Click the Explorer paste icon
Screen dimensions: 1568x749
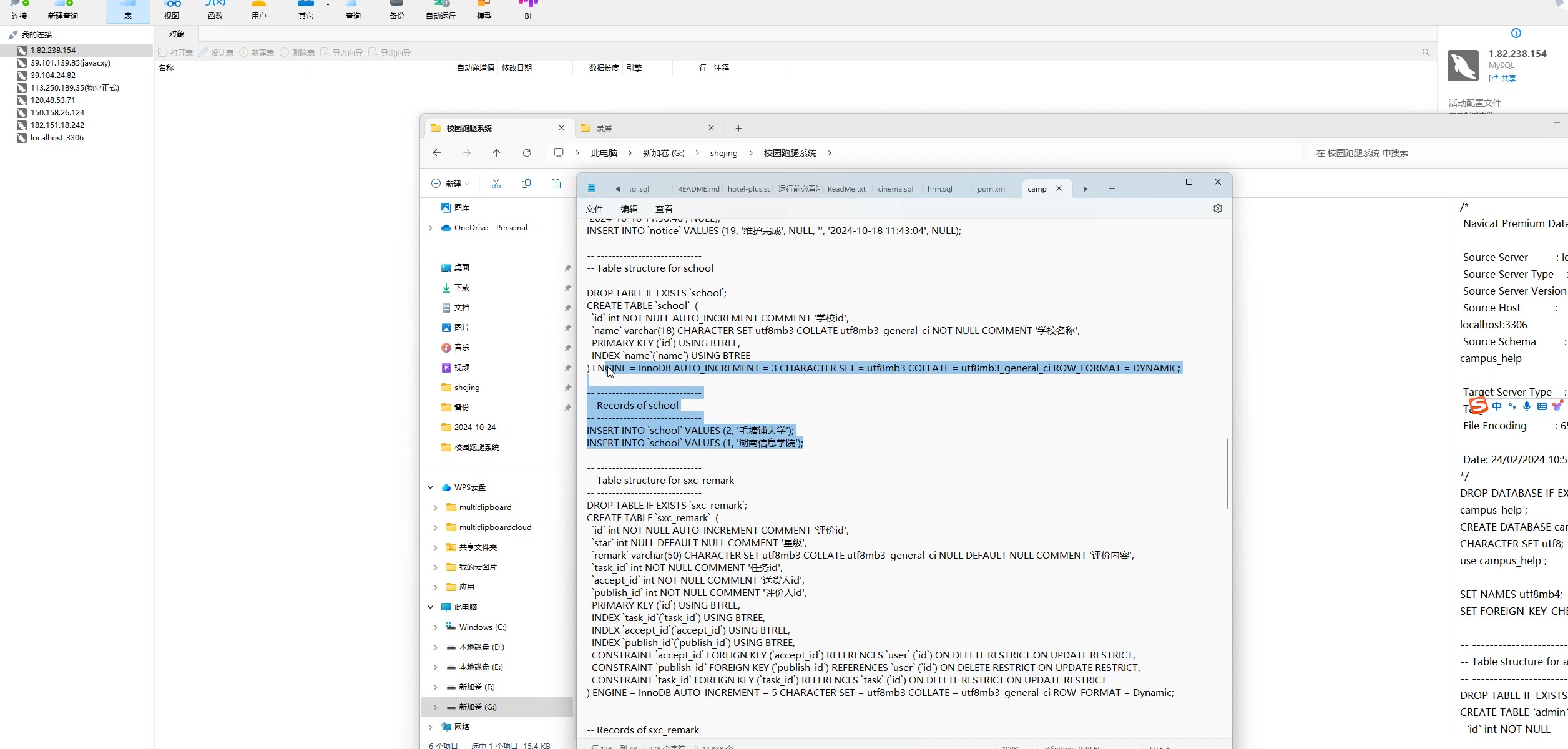click(x=556, y=184)
